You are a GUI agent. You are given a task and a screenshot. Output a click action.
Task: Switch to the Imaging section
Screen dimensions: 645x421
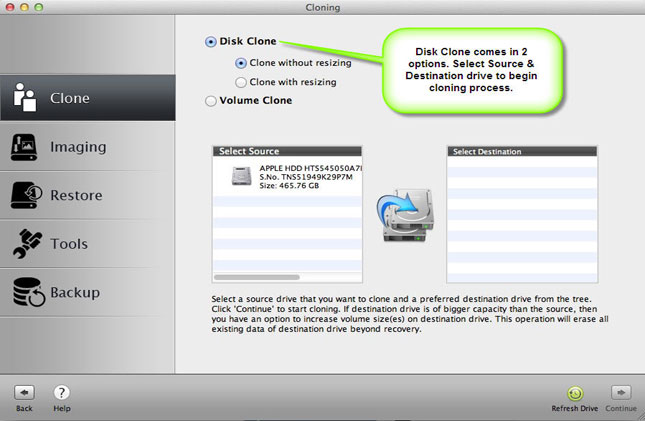(x=78, y=147)
